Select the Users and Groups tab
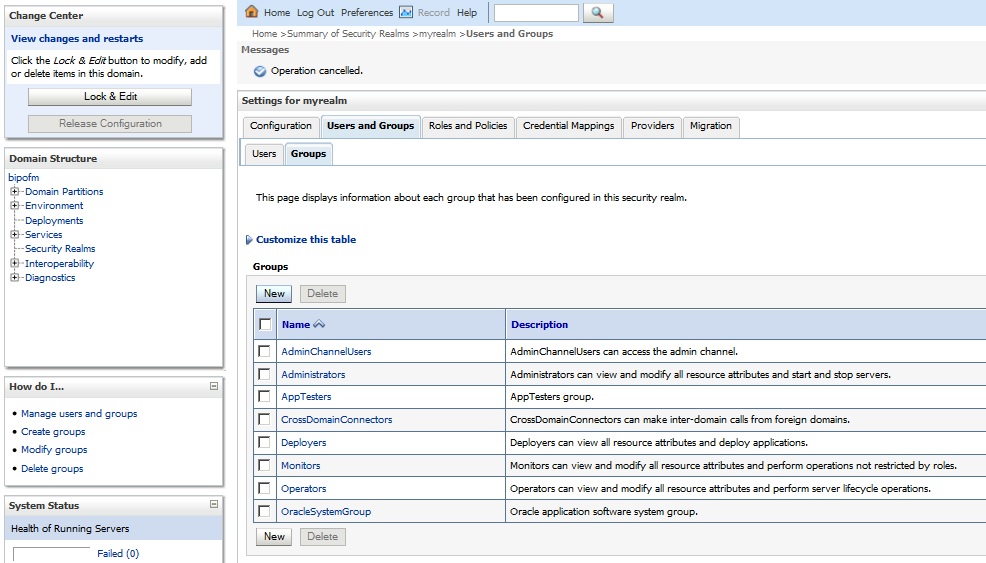 tap(370, 126)
